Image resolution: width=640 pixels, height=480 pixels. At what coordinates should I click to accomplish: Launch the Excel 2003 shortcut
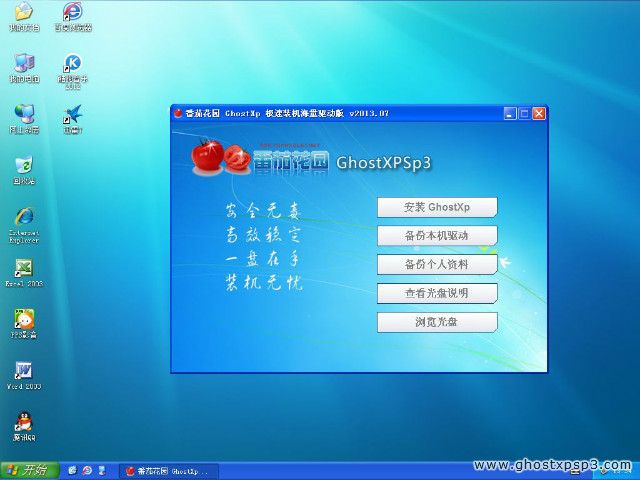(x=24, y=273)
